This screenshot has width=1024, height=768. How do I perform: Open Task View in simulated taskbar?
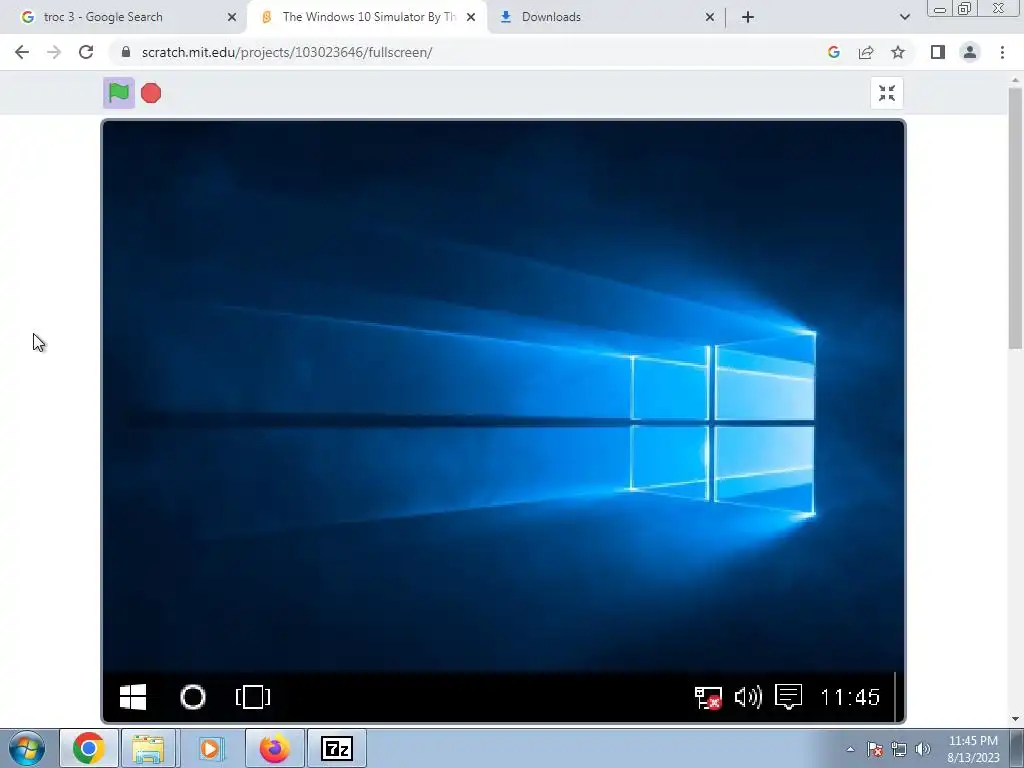coord(253,697)
